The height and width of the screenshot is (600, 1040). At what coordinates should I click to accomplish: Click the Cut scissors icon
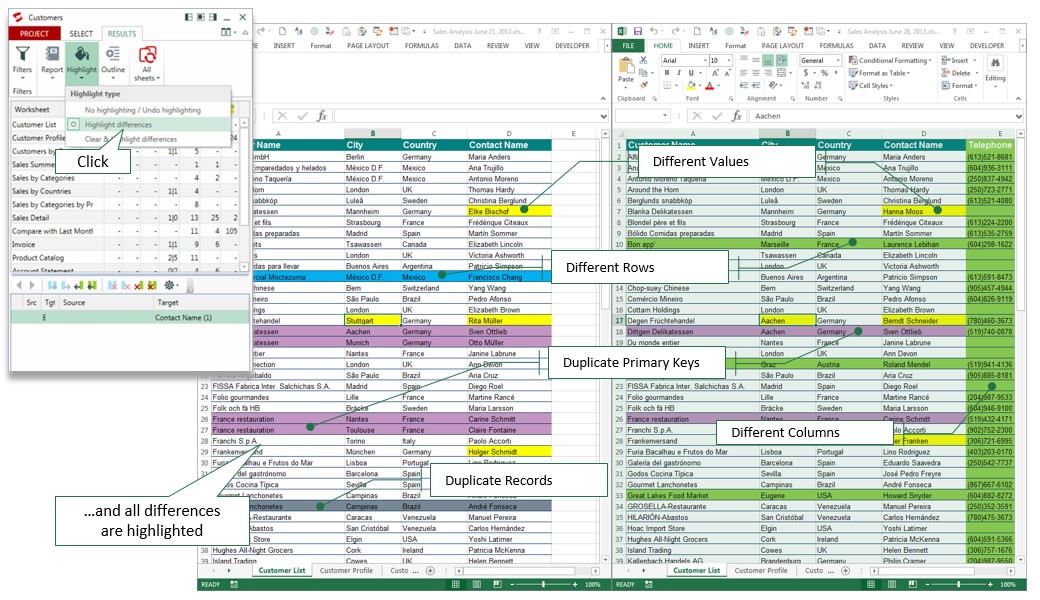643,60
